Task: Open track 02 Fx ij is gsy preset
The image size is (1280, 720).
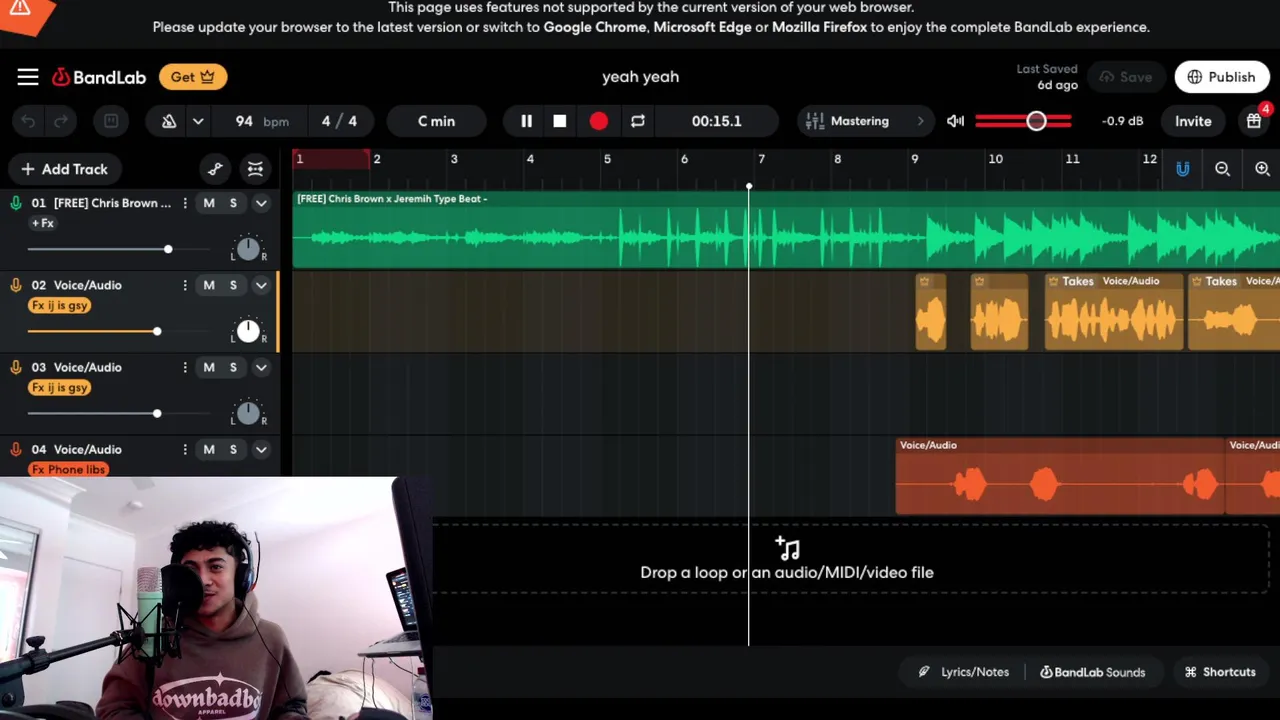Action: [x=60, y=305]
